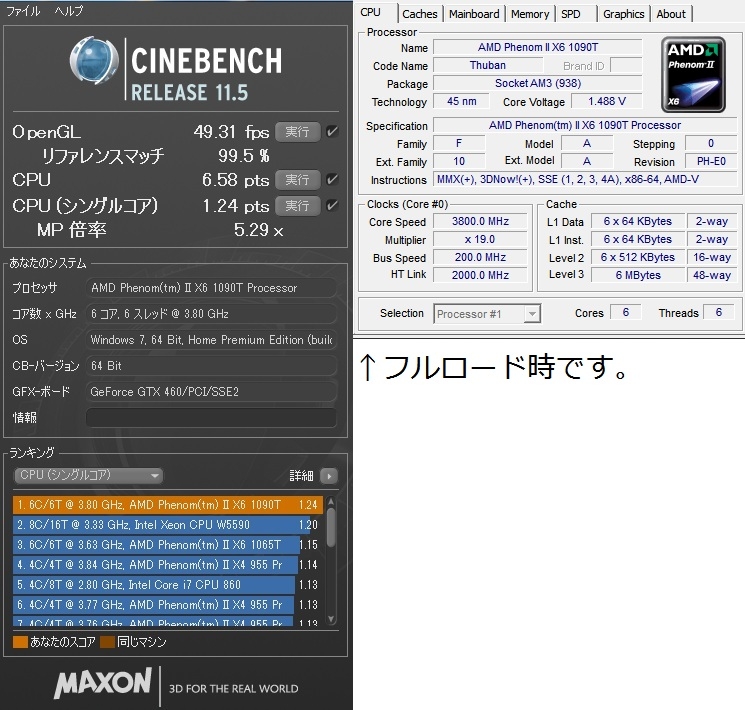Open the ヘルプ menu in Cinebench
The height and width of the screenshot is (710, 745).
click(69, 10)
